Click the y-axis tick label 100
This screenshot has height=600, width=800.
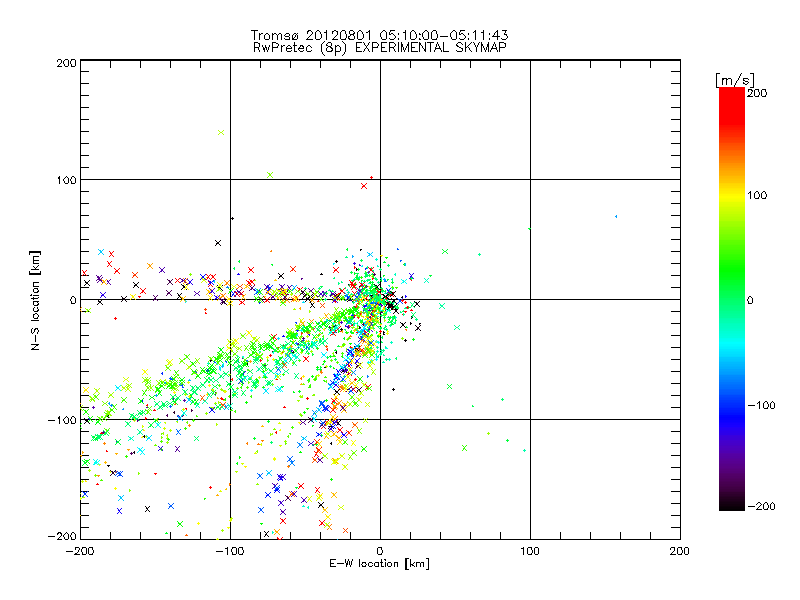click(x=66, y=180)
